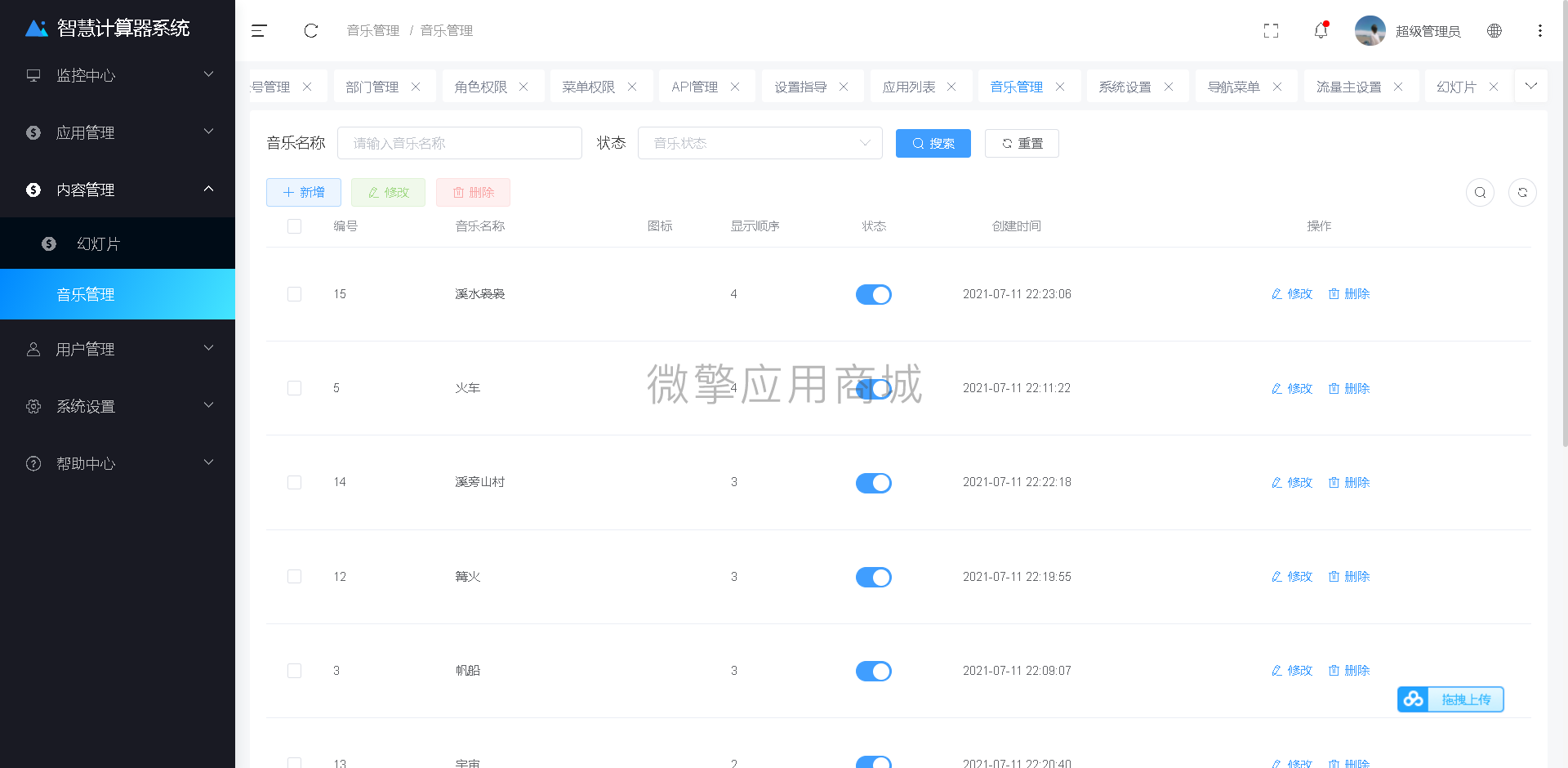Viewport: 1568px width, 768px height.
Task: Delete the 火车 row via 删除
Action: point(1349,388)
